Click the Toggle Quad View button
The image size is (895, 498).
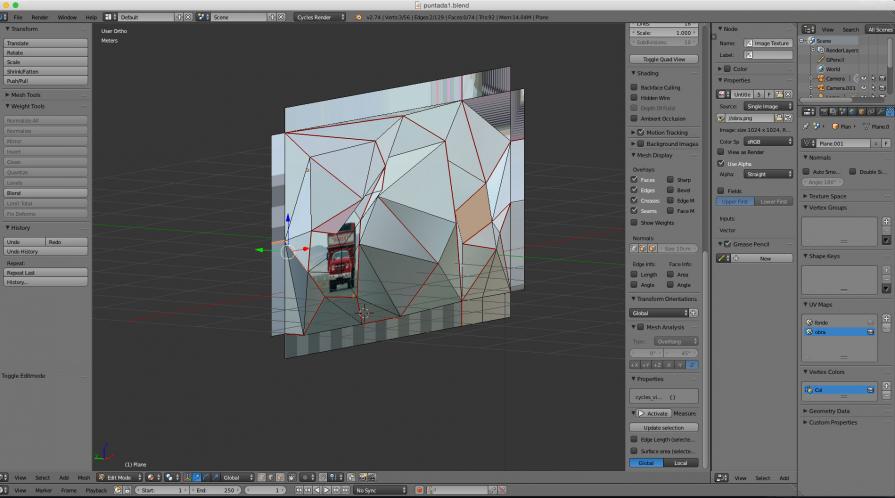pos(664,59)
